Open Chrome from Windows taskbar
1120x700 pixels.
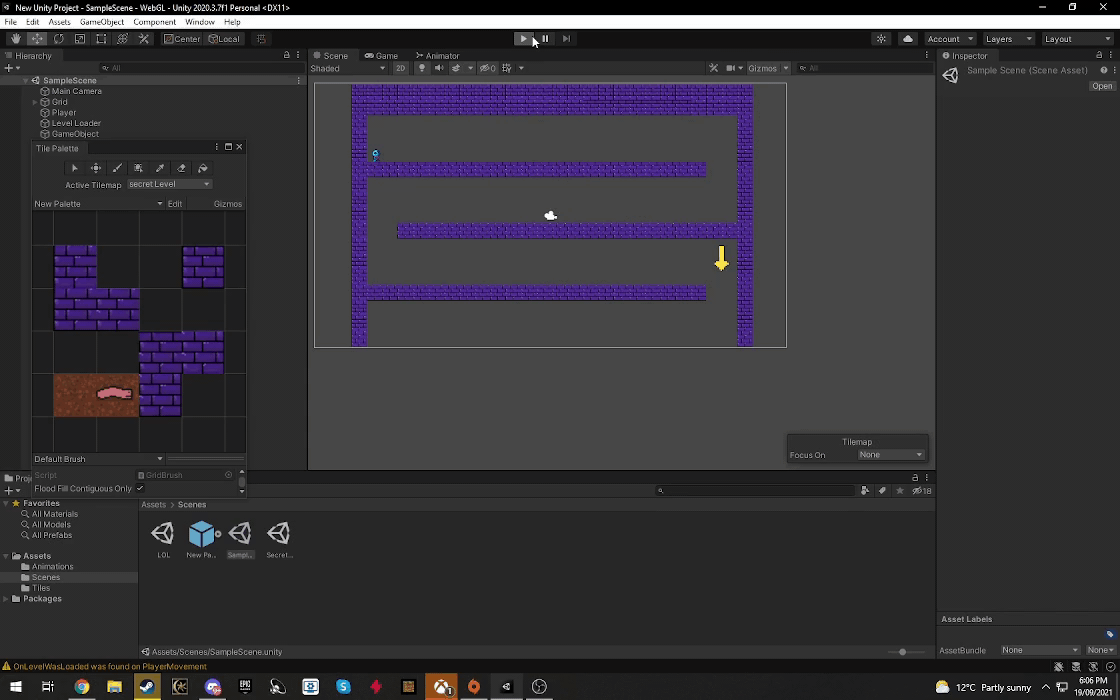[x=81, y=687]
